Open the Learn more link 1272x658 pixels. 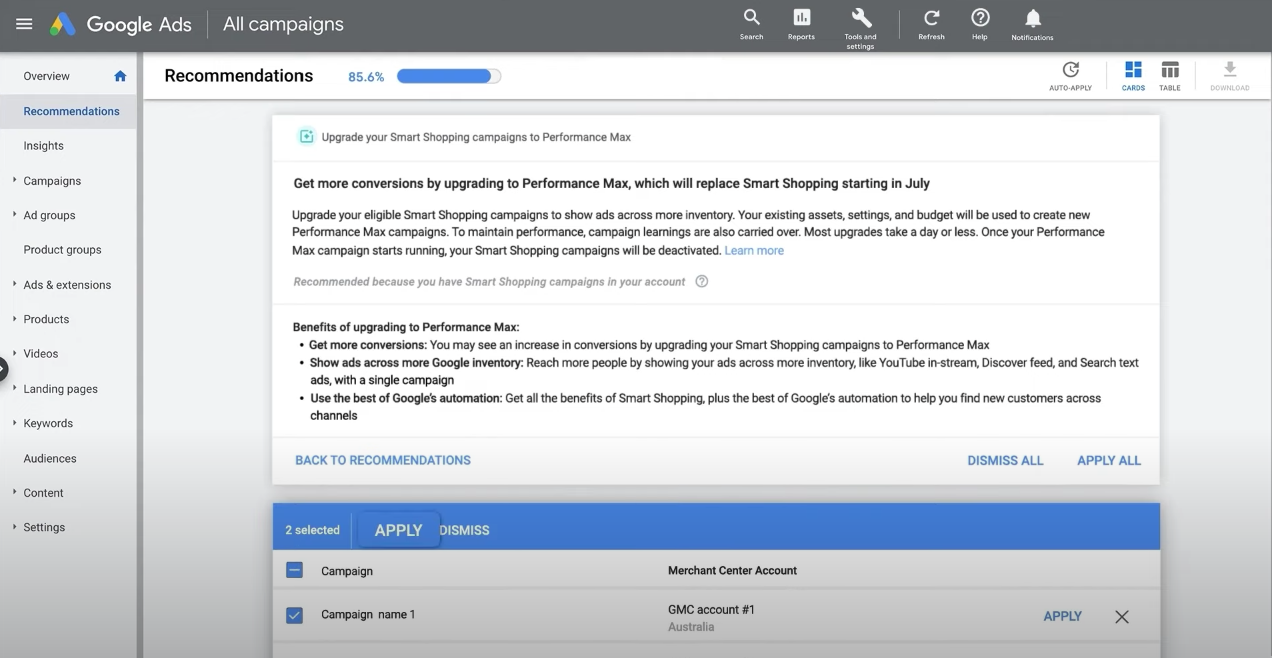pos(754,250)
